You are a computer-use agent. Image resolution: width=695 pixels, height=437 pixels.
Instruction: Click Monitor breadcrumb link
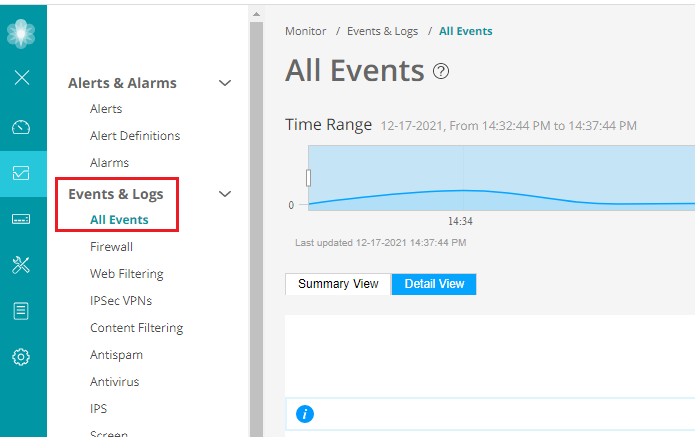tap(305, 31)
